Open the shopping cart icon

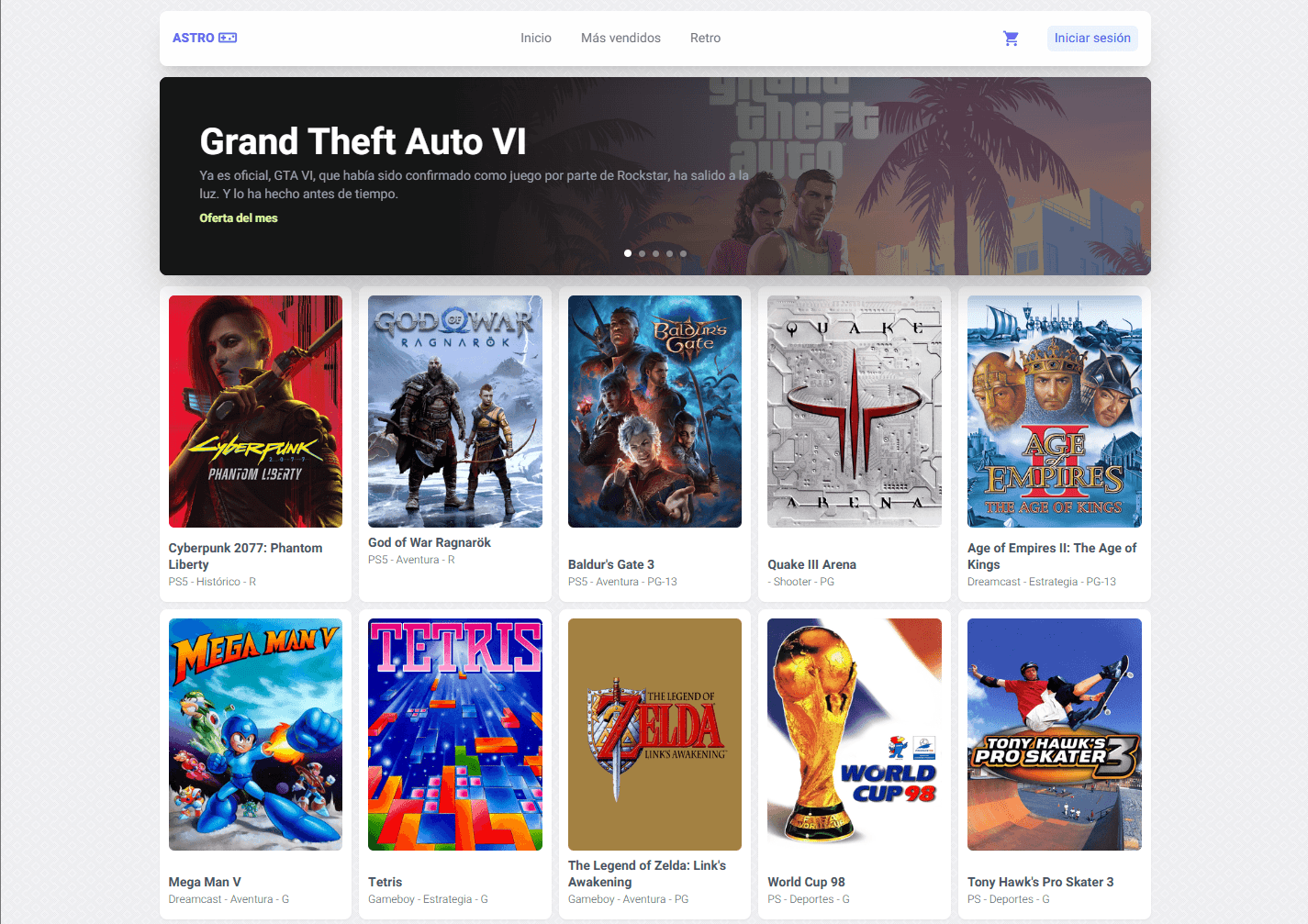click(1011, 39)
